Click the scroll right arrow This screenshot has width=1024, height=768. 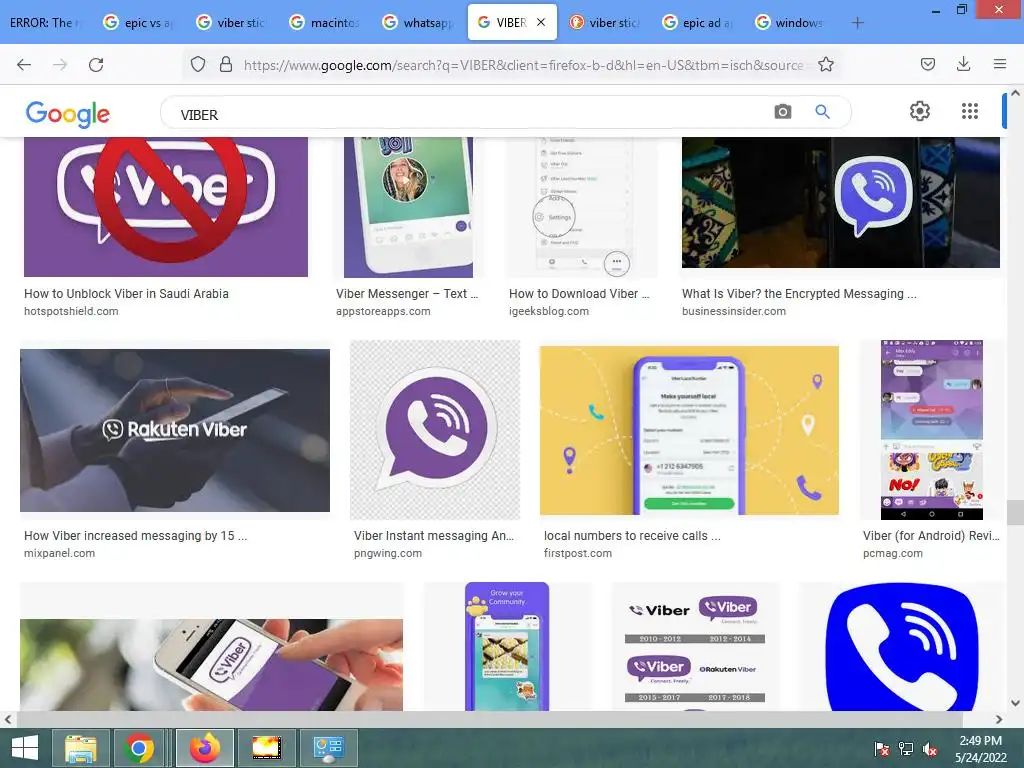999,719
